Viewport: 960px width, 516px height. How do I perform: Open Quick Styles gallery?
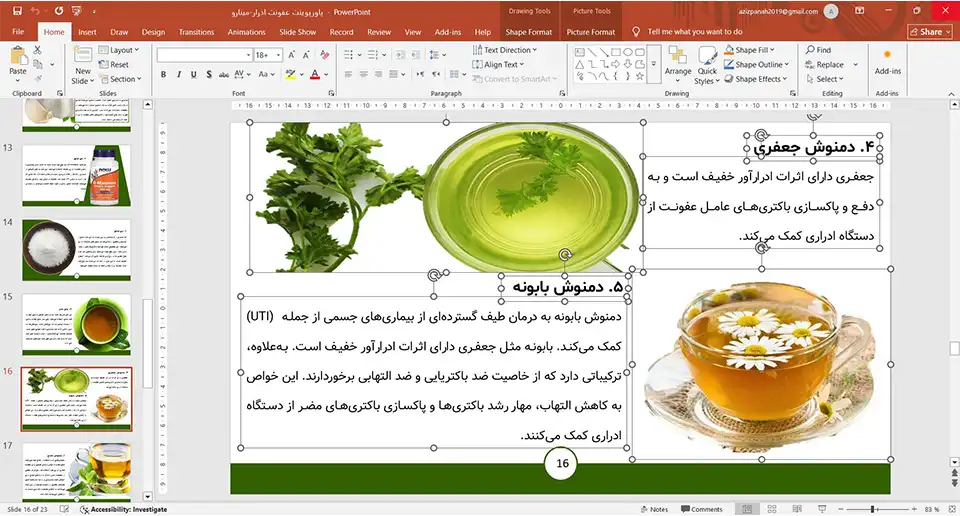pyautogui.click(x=707, y=65)
